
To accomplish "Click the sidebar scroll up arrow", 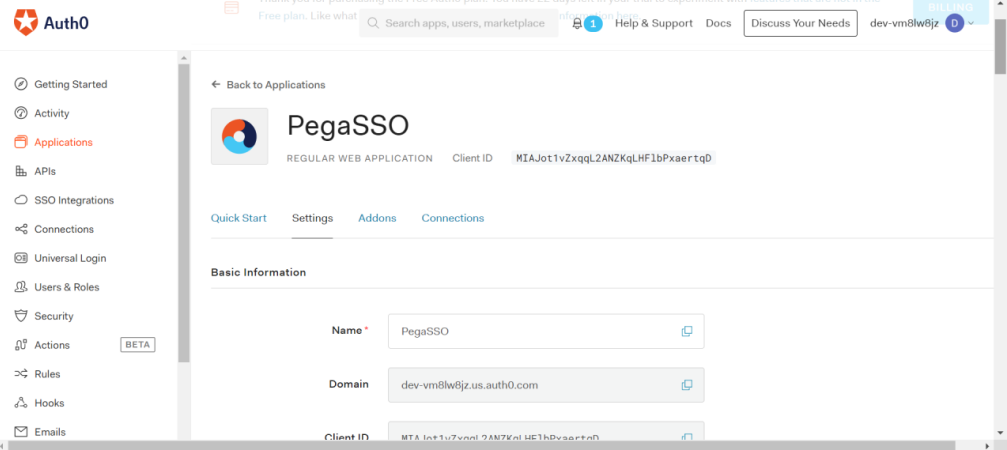I will 184,58.
